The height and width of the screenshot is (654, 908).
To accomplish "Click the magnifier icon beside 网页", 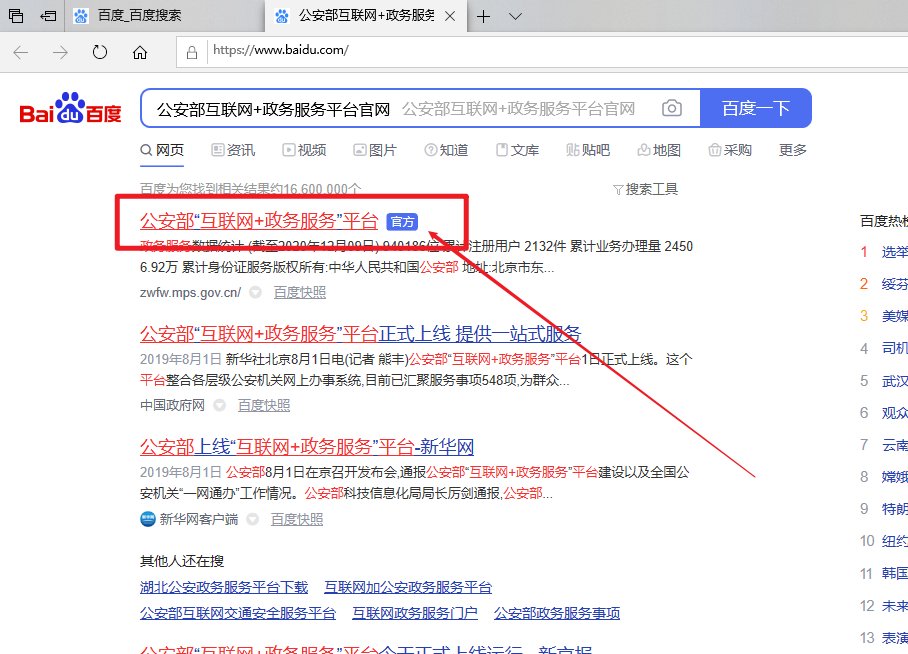I will [x=146, y=151].
